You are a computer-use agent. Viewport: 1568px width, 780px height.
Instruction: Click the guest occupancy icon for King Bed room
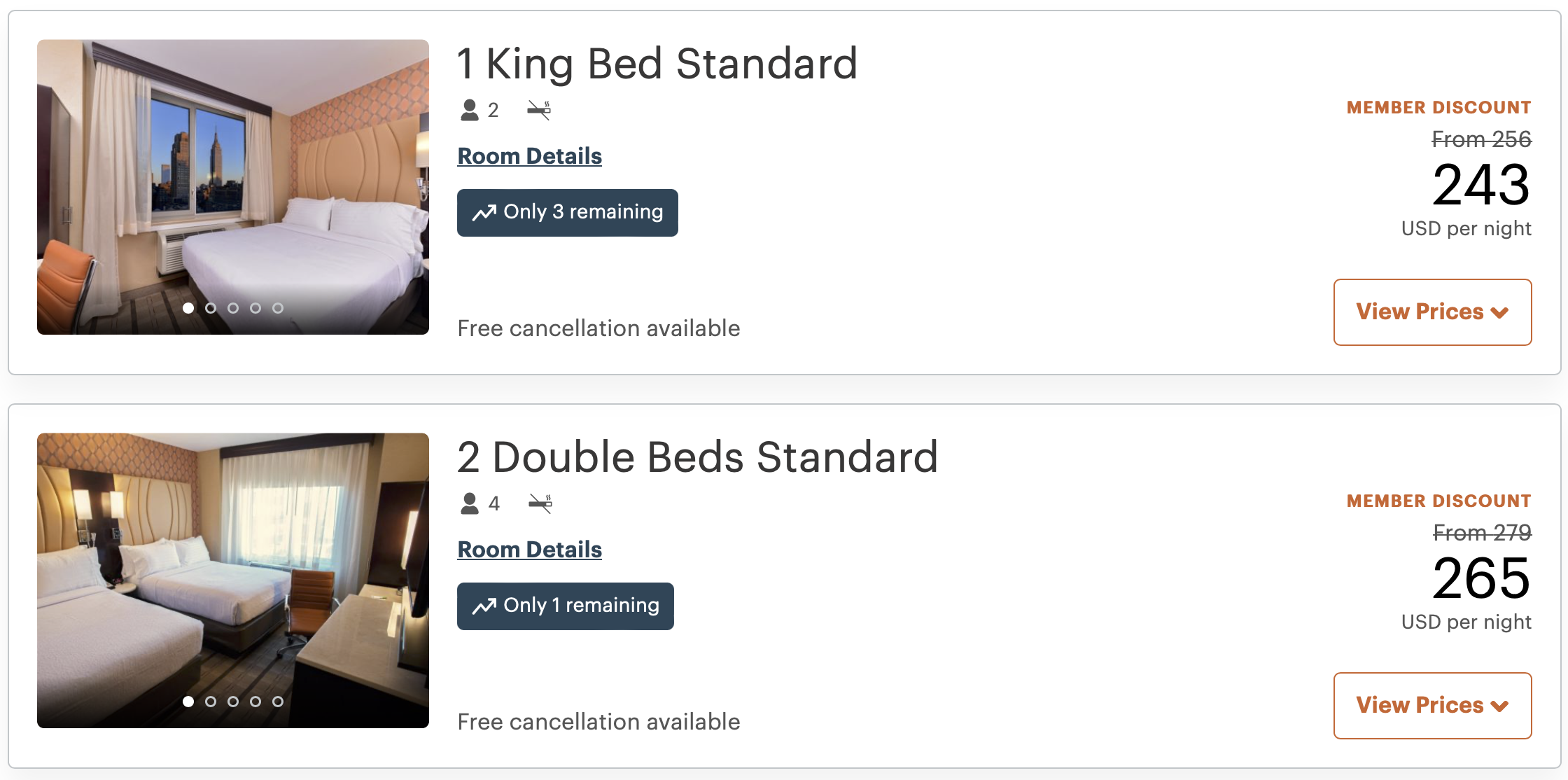[x=469, y=110]
